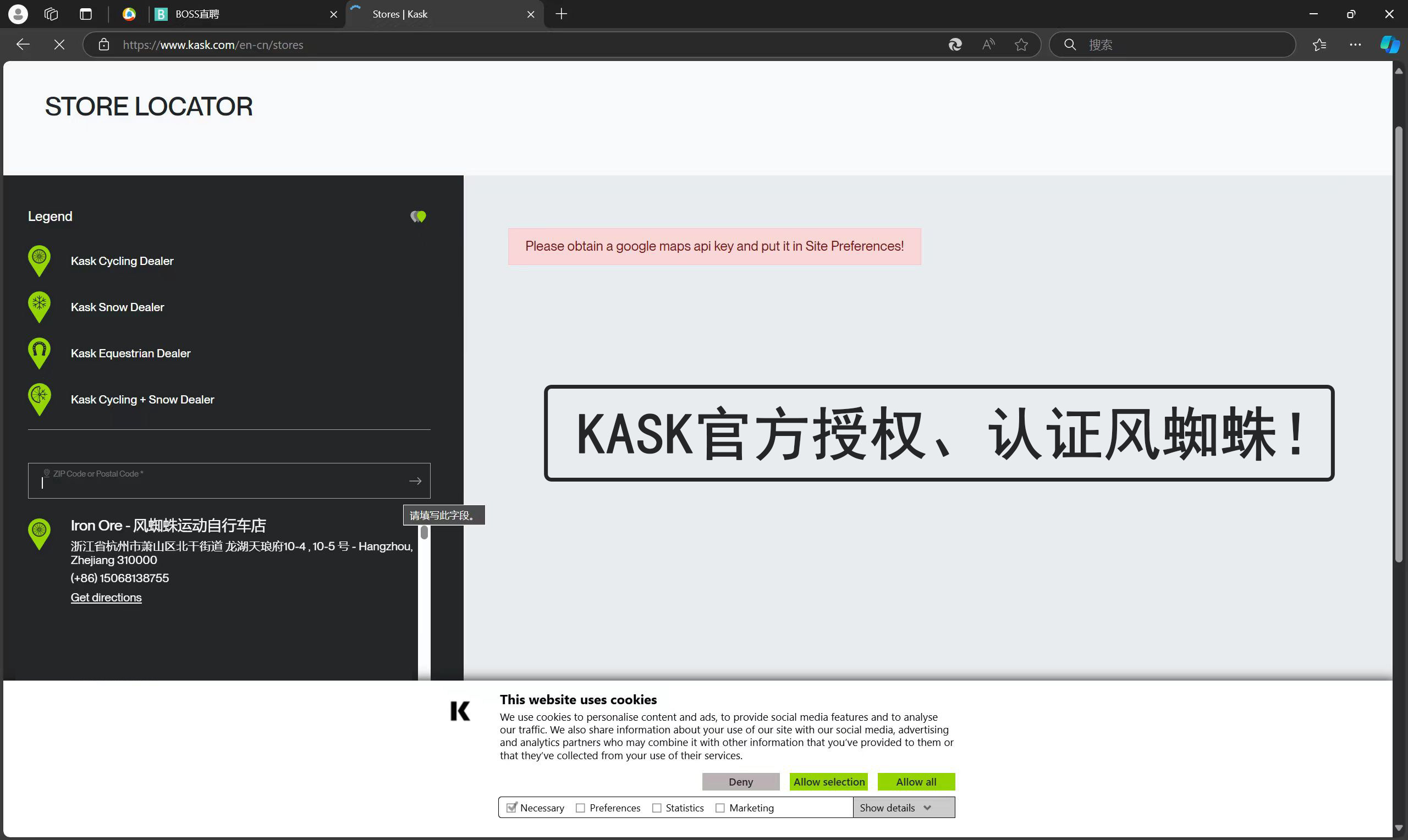Click the Kask Equestrian Dealer pin icon
Viewport: 1408px width, 840px height.
click(39, 354)
